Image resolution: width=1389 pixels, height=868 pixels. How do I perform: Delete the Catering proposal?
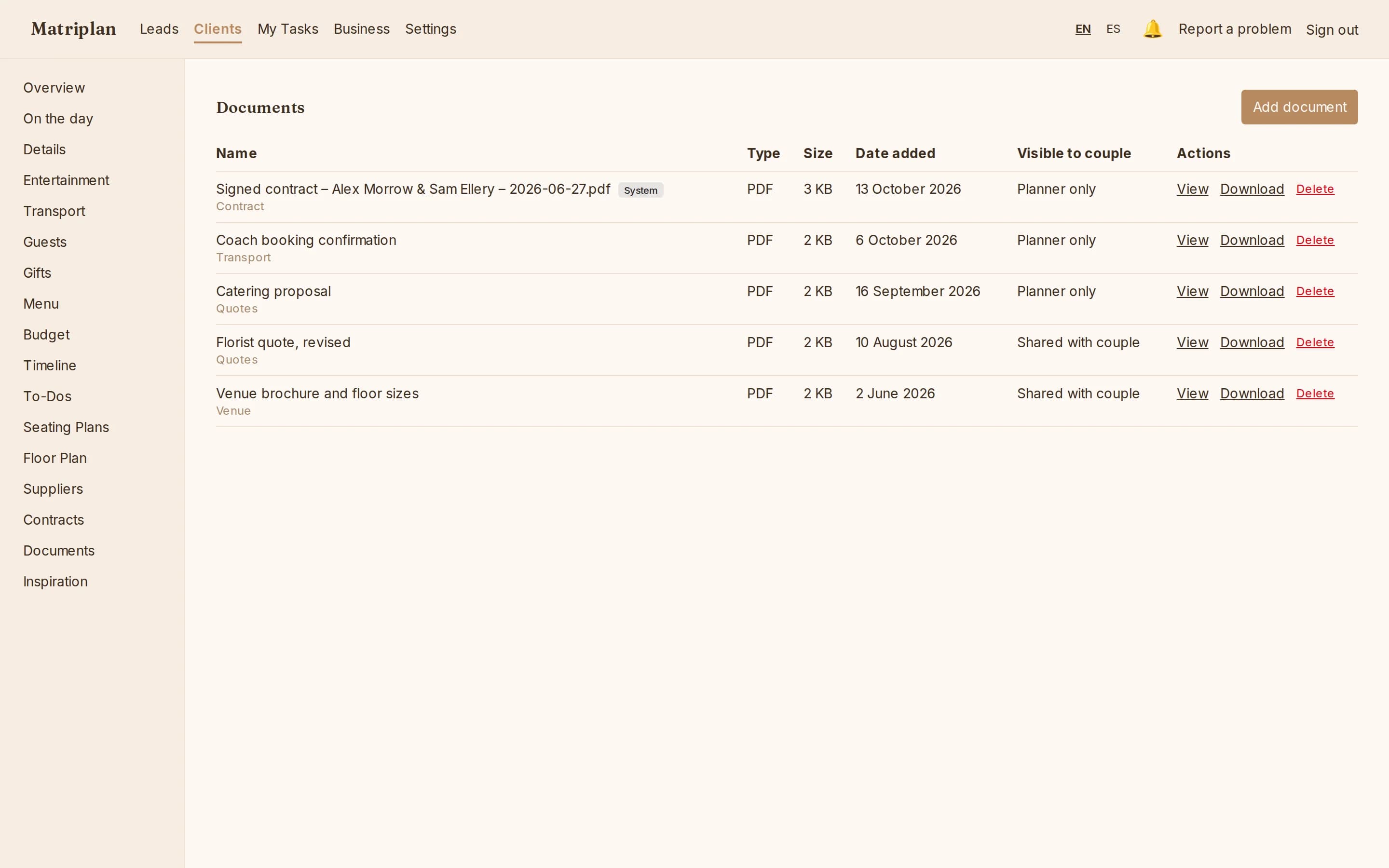coord(1315,291)
